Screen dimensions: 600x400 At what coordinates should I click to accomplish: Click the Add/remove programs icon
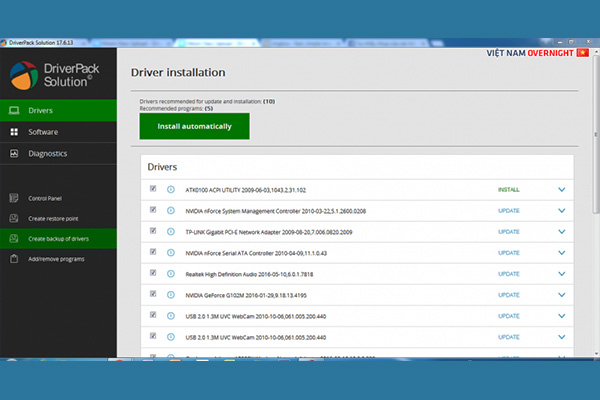point(14,259)
